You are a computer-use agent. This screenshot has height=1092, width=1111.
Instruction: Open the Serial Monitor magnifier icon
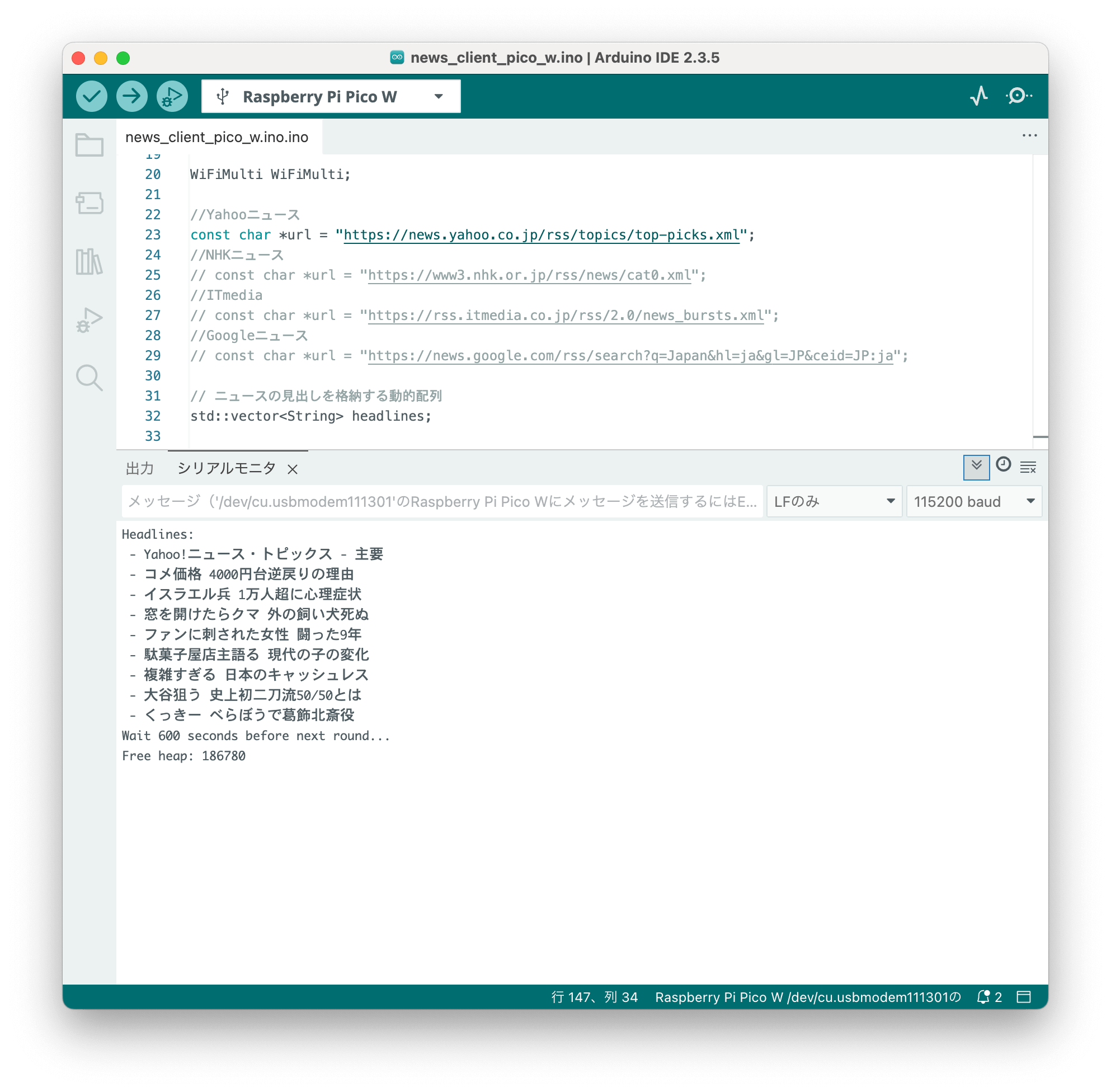coord(1019,96)
